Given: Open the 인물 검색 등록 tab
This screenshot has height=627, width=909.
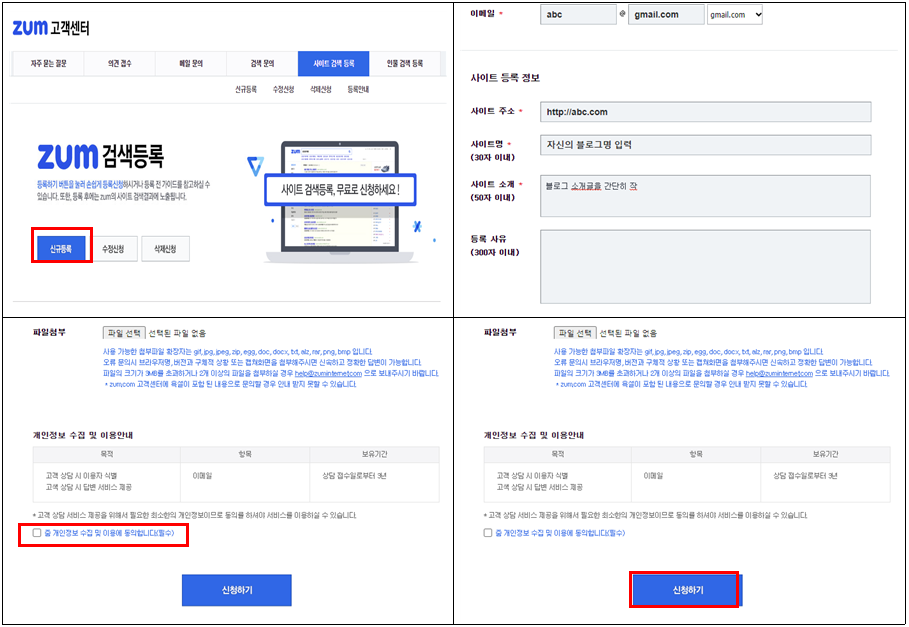Looking at the screenshot, I should (405, 64).
